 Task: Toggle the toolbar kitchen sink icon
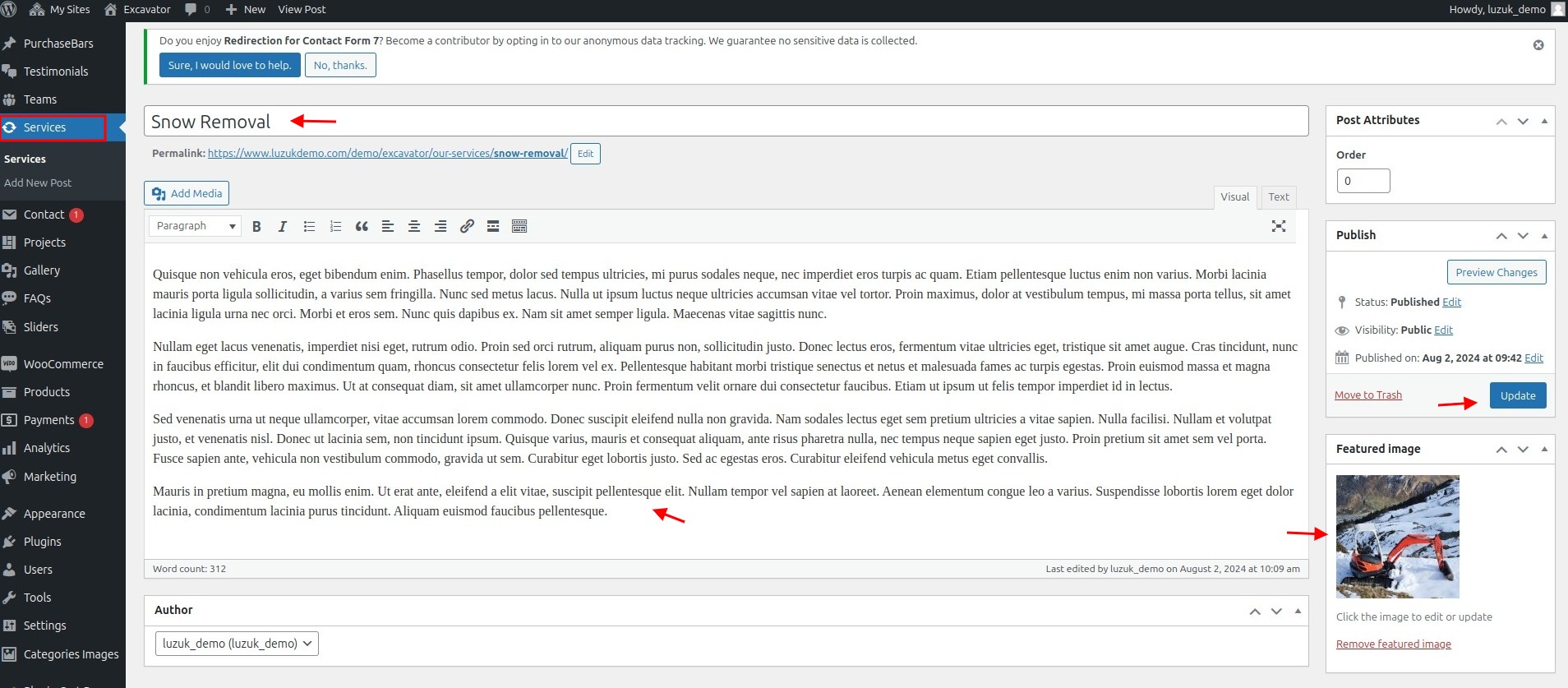tap(519, 226)
